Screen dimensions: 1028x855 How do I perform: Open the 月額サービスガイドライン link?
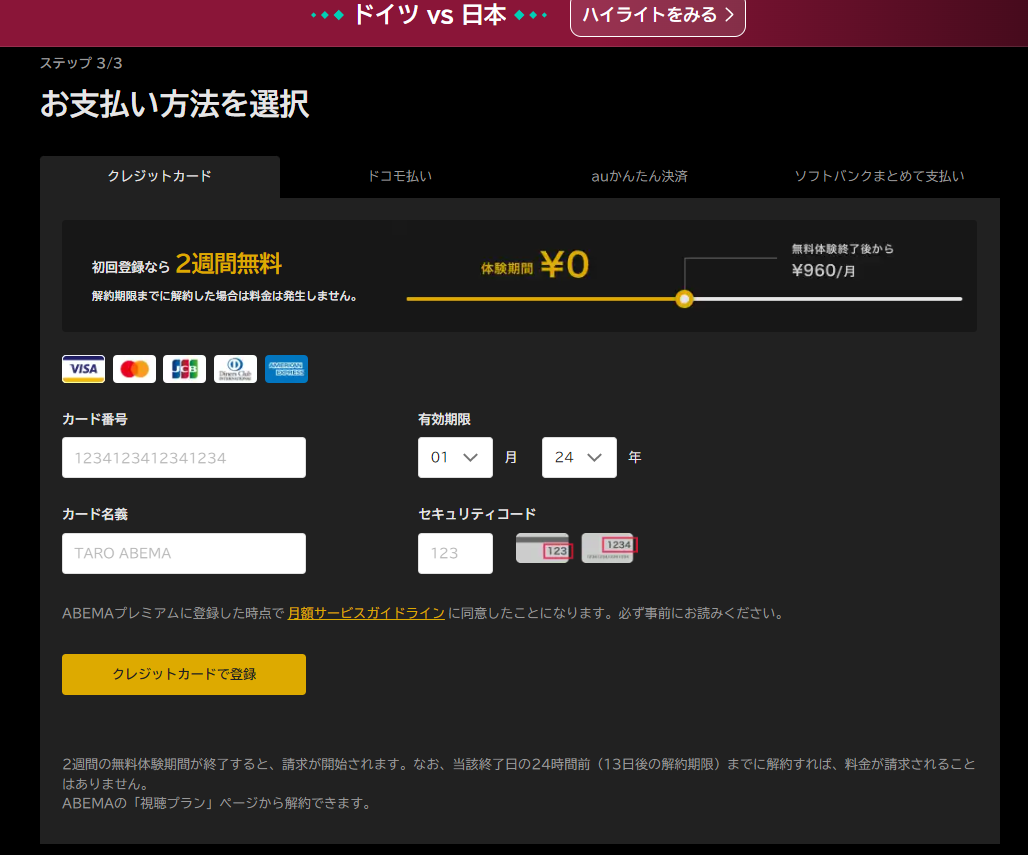coord(366,613)
